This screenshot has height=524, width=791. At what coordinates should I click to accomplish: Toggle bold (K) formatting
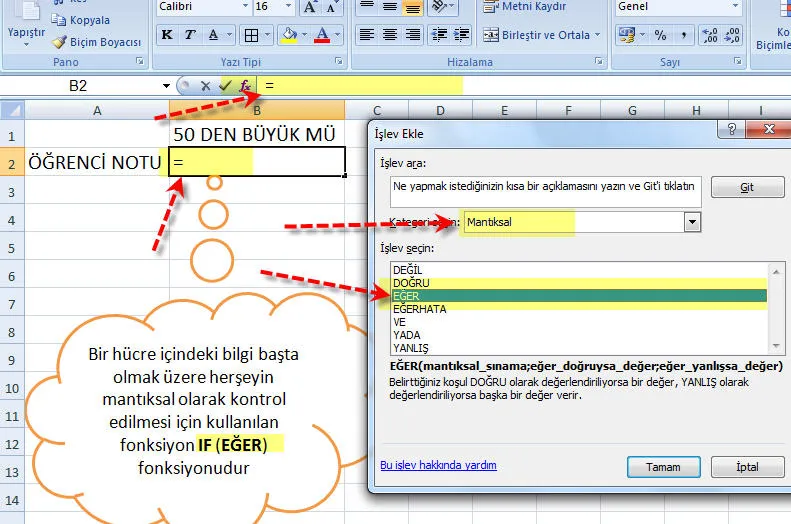click(167, 35)
